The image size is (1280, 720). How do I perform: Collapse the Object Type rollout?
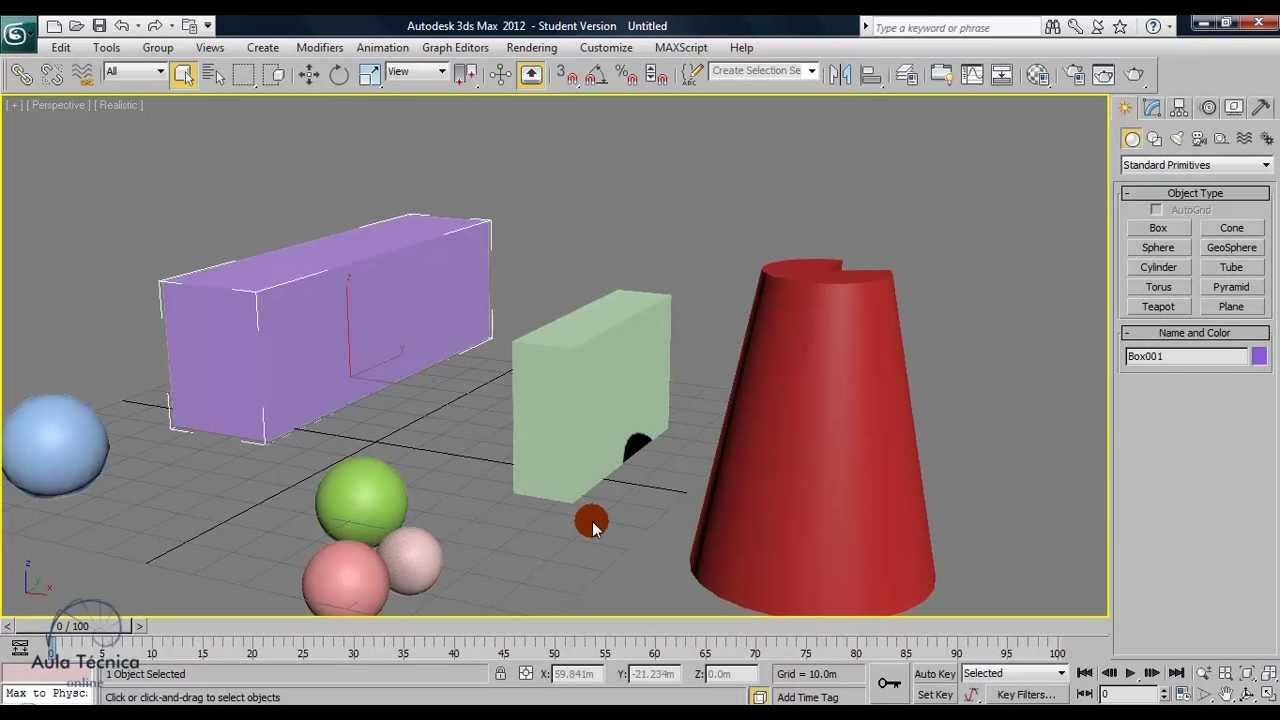[1195, 193]
